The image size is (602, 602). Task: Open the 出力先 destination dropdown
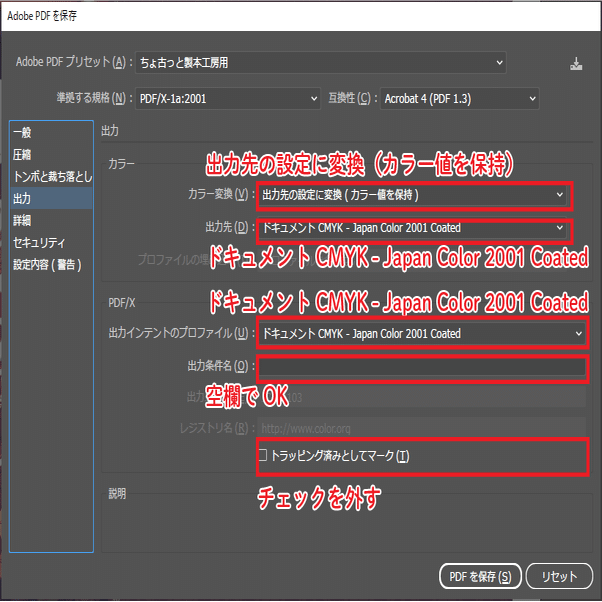pos(412,228)
